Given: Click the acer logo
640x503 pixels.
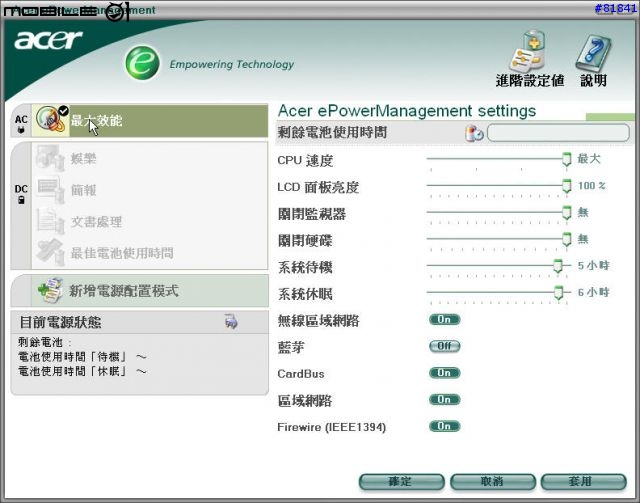Looking at the screenshot, I should click(48, 40).
